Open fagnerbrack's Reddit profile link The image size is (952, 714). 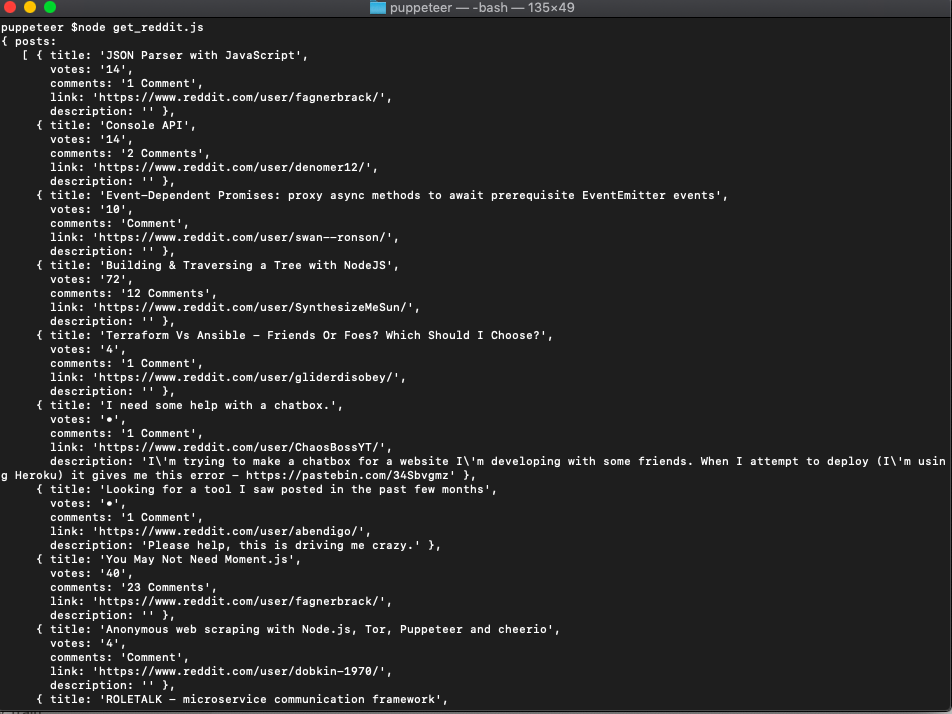246,97
